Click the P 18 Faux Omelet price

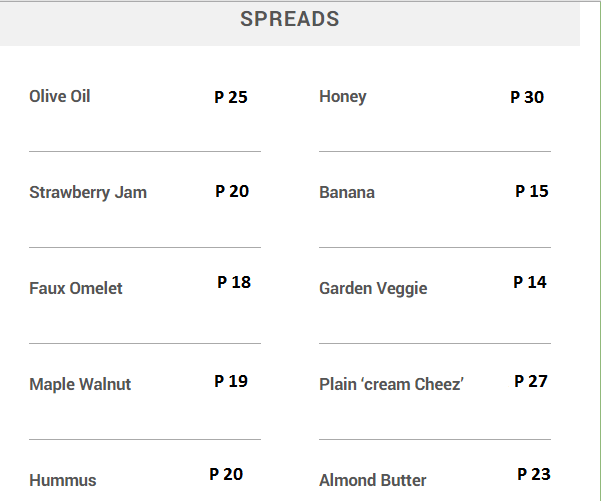[234, 282]
